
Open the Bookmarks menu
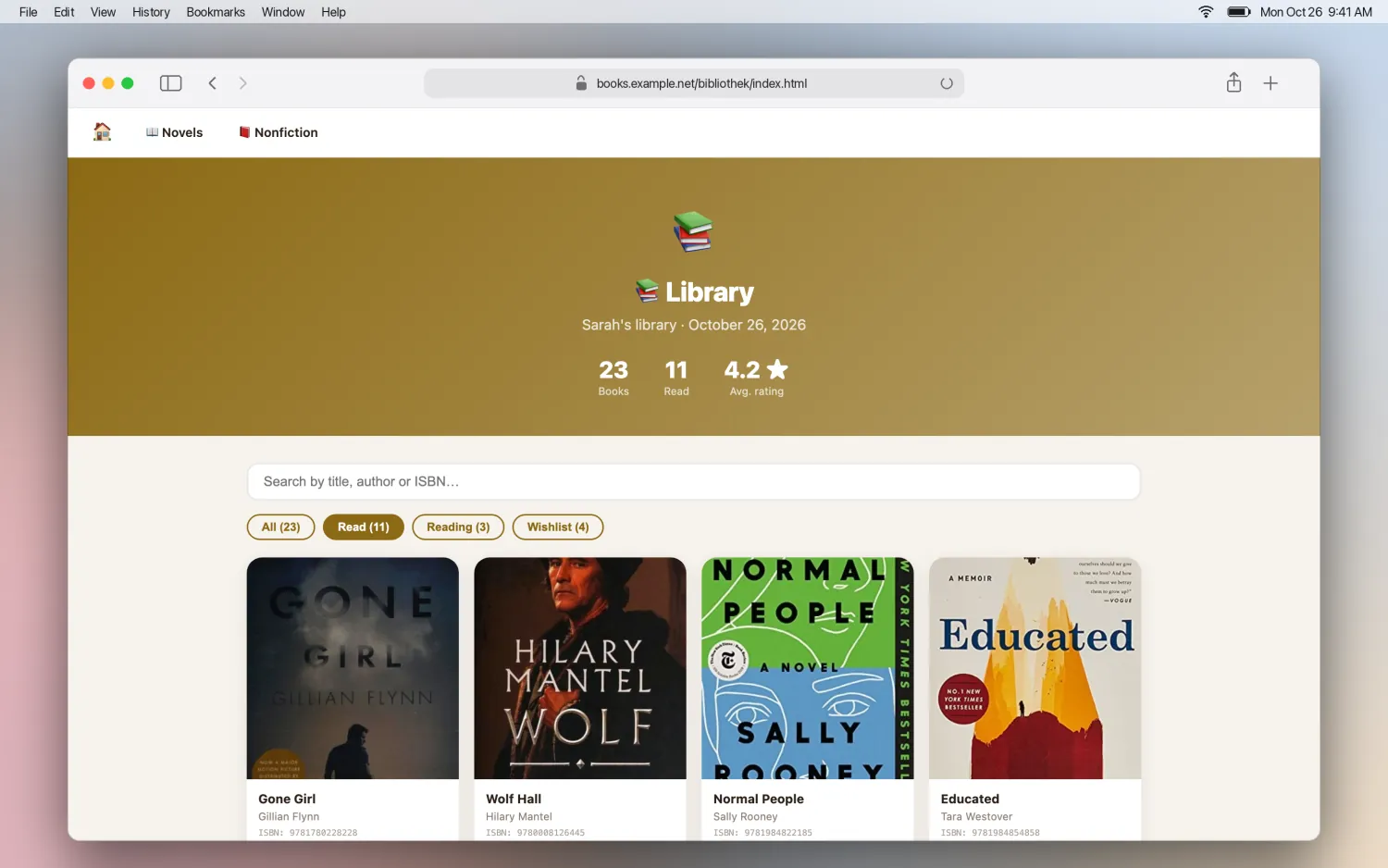pos(216,12)
